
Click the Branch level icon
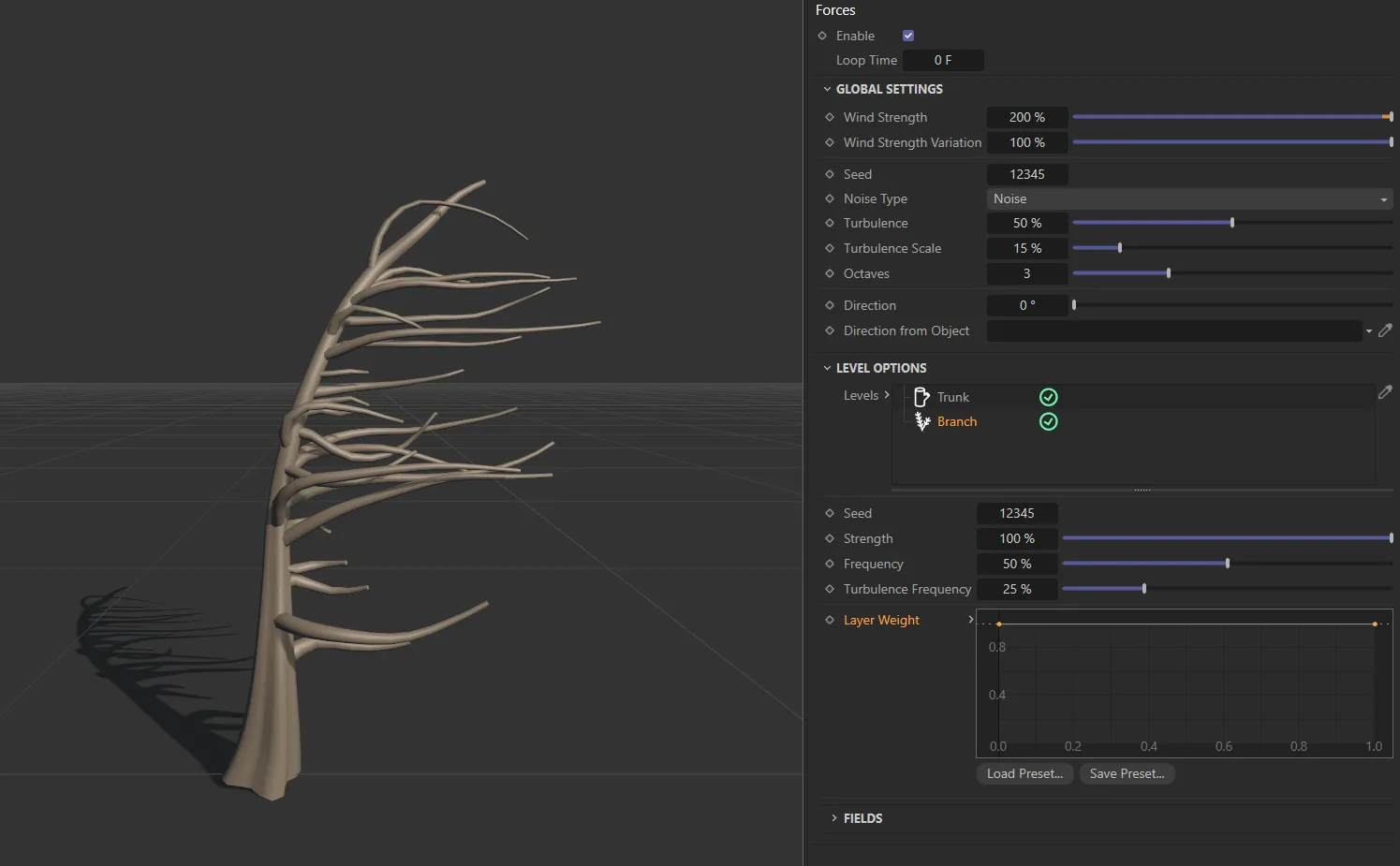(921, 421)
